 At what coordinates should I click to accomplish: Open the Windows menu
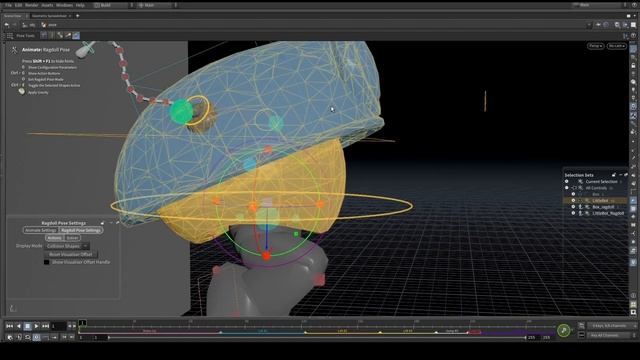64,5
